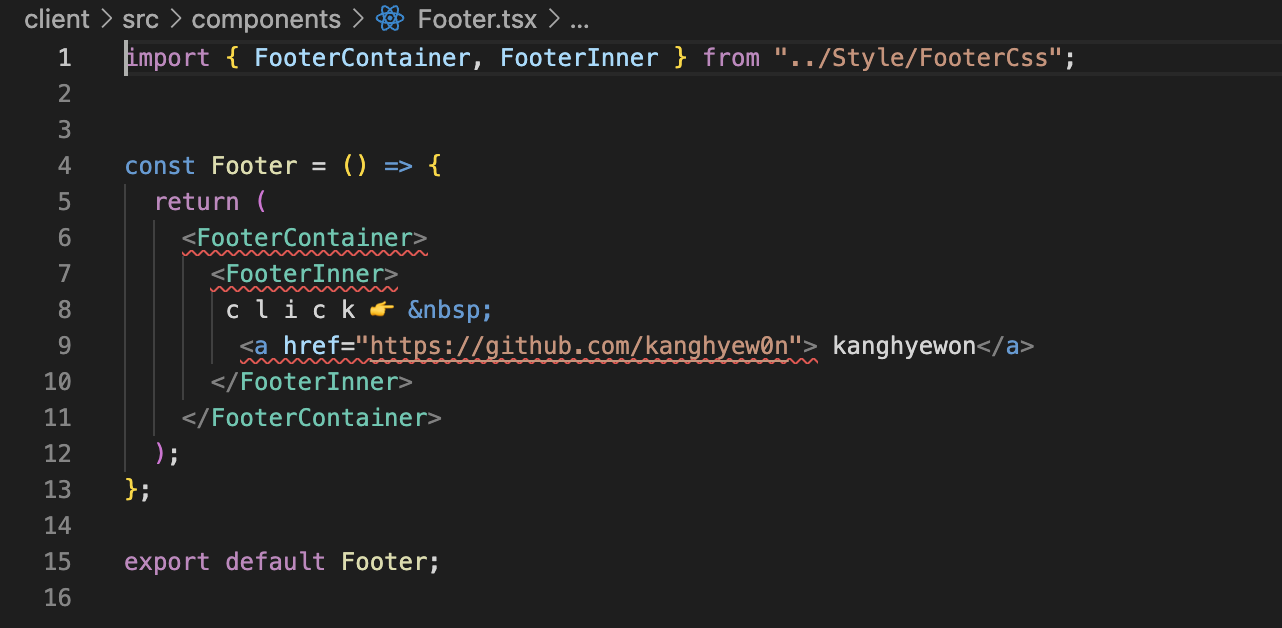Click the "../Style/FooterCss" import path string
The image size is (1282, 628).
pyautogui.click(x=918, y=58)
